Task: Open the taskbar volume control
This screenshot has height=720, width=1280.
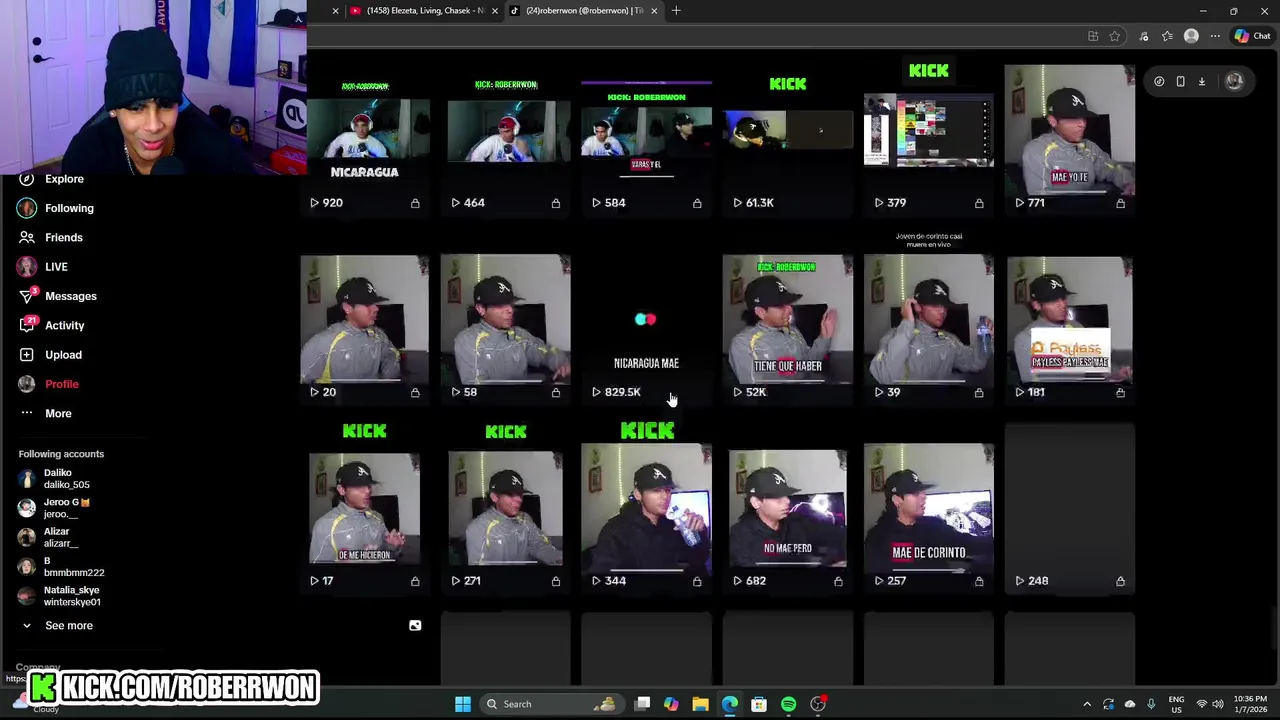Action: pyautogui.click(x=1218, y=704)
